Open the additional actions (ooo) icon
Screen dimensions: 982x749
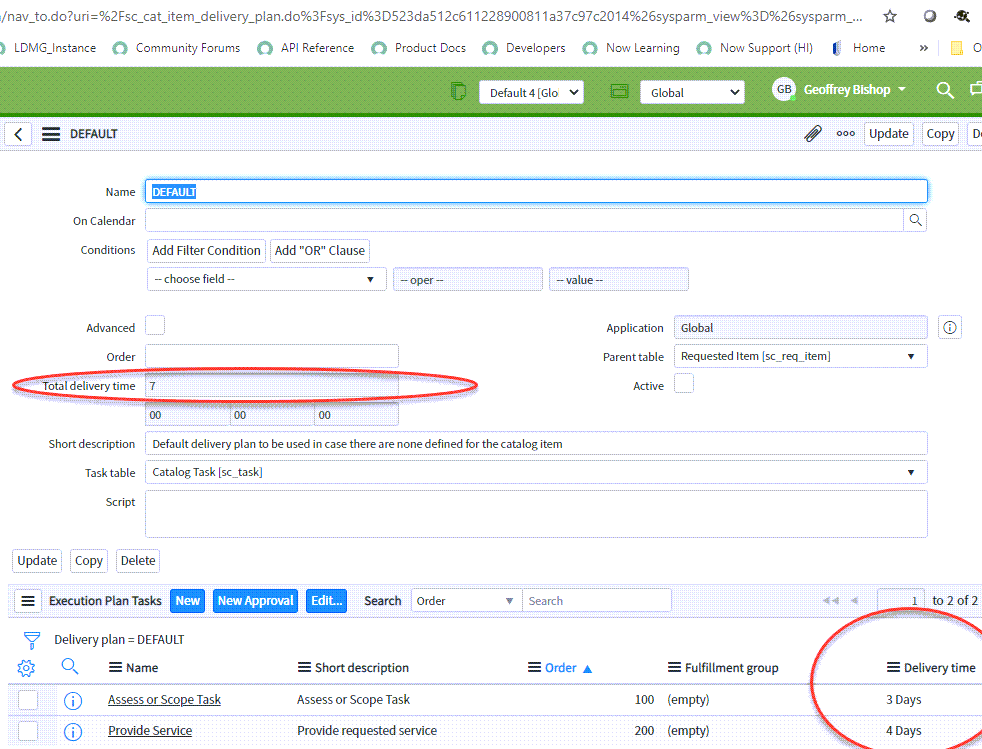845,133
